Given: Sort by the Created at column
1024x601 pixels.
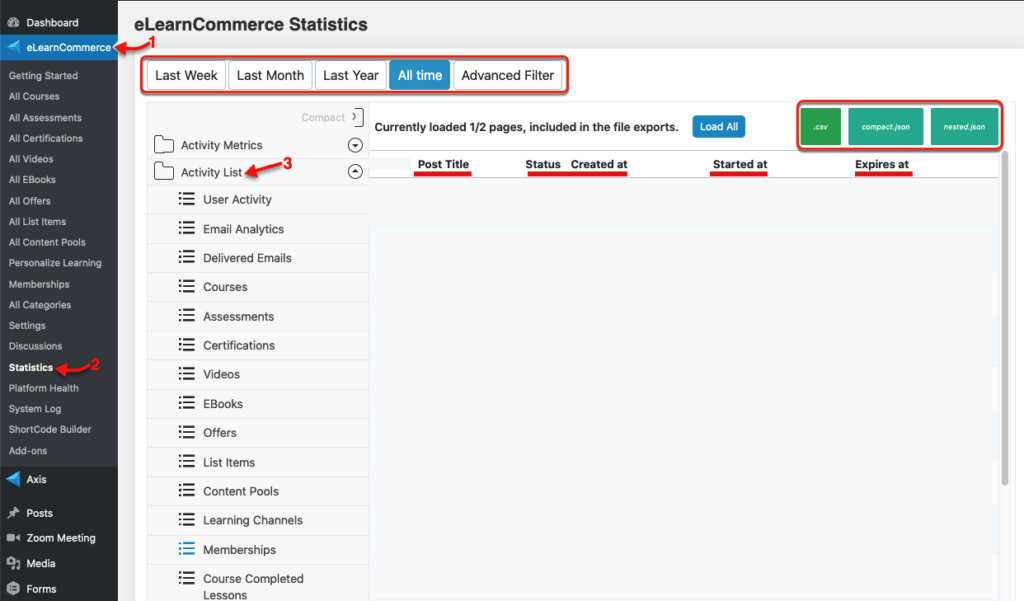Looking at the screenshot, I should 599,165.
